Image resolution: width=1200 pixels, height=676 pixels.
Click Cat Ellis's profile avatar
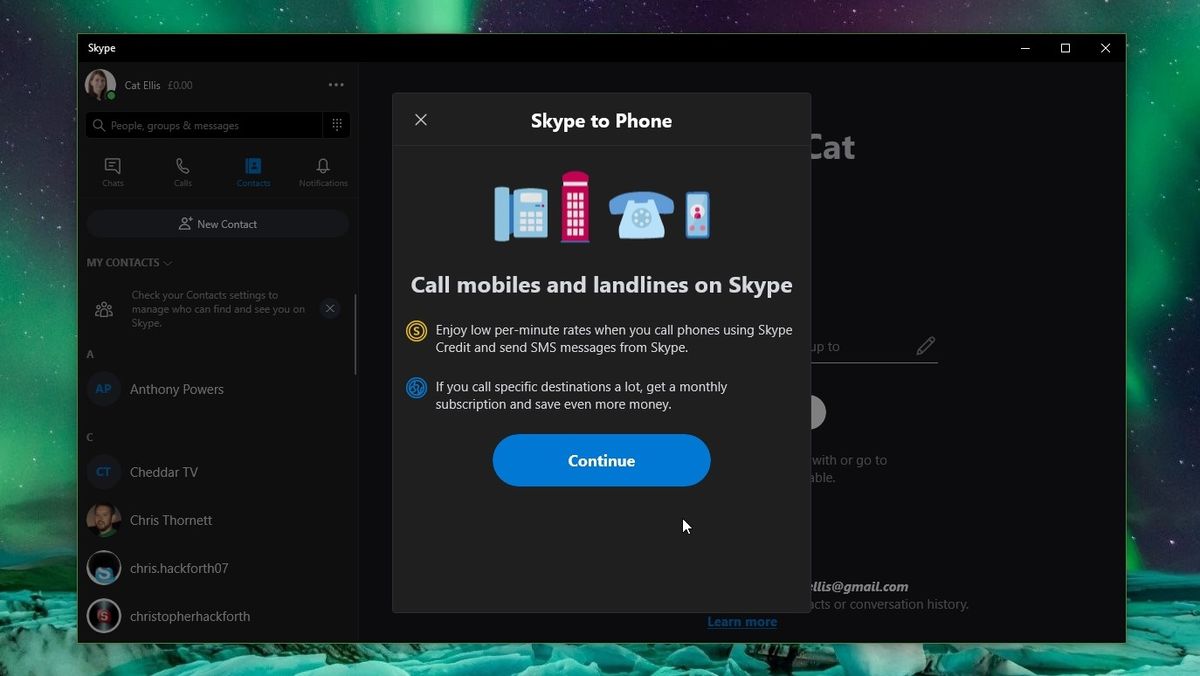99,84
